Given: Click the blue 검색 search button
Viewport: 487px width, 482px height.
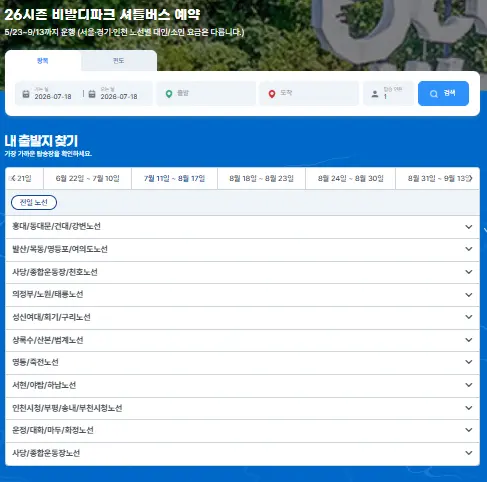Looking at the screenshot, I should [443, 94].
